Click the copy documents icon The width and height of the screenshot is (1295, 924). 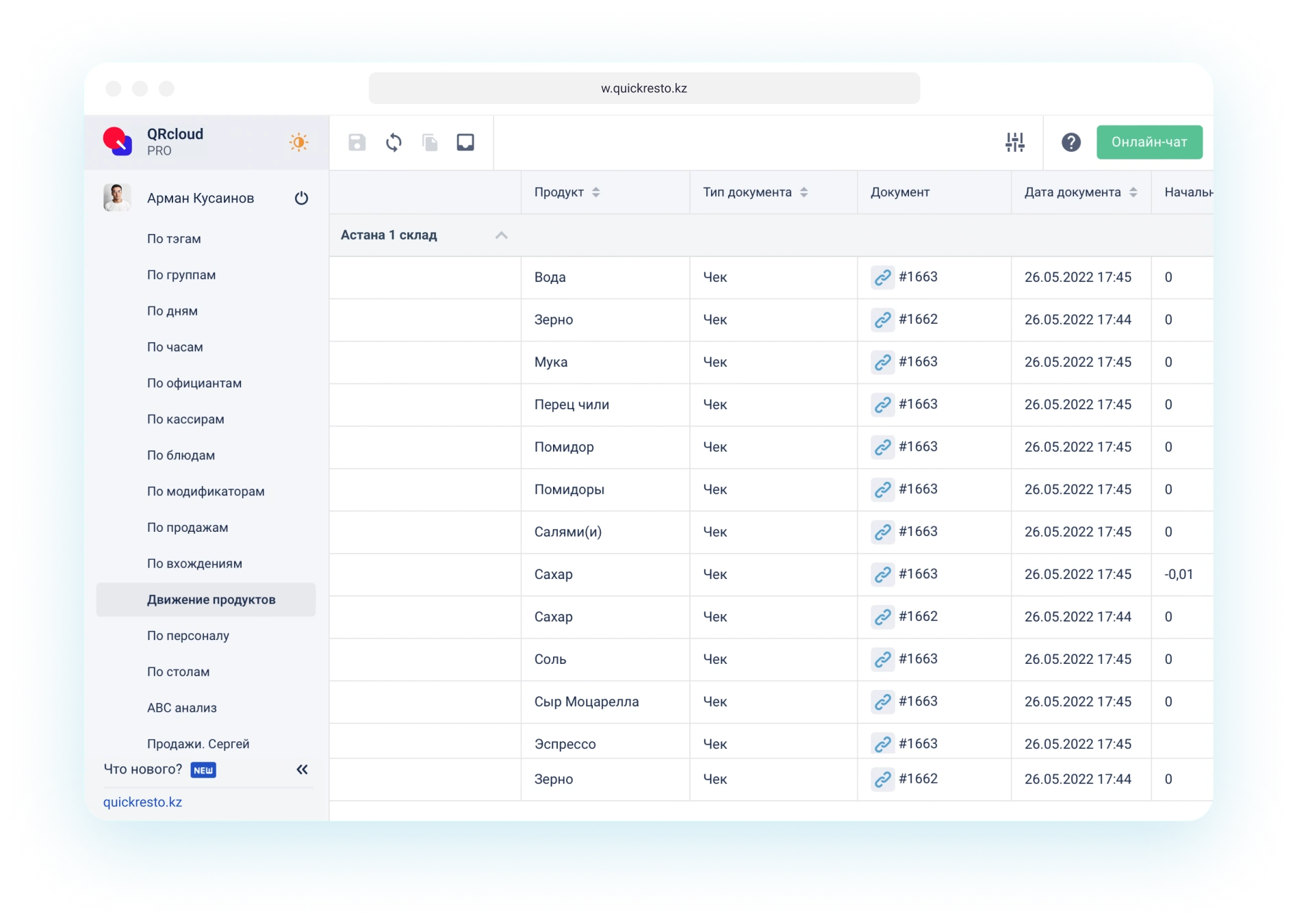pyautogui.click(x=430, y=142)
